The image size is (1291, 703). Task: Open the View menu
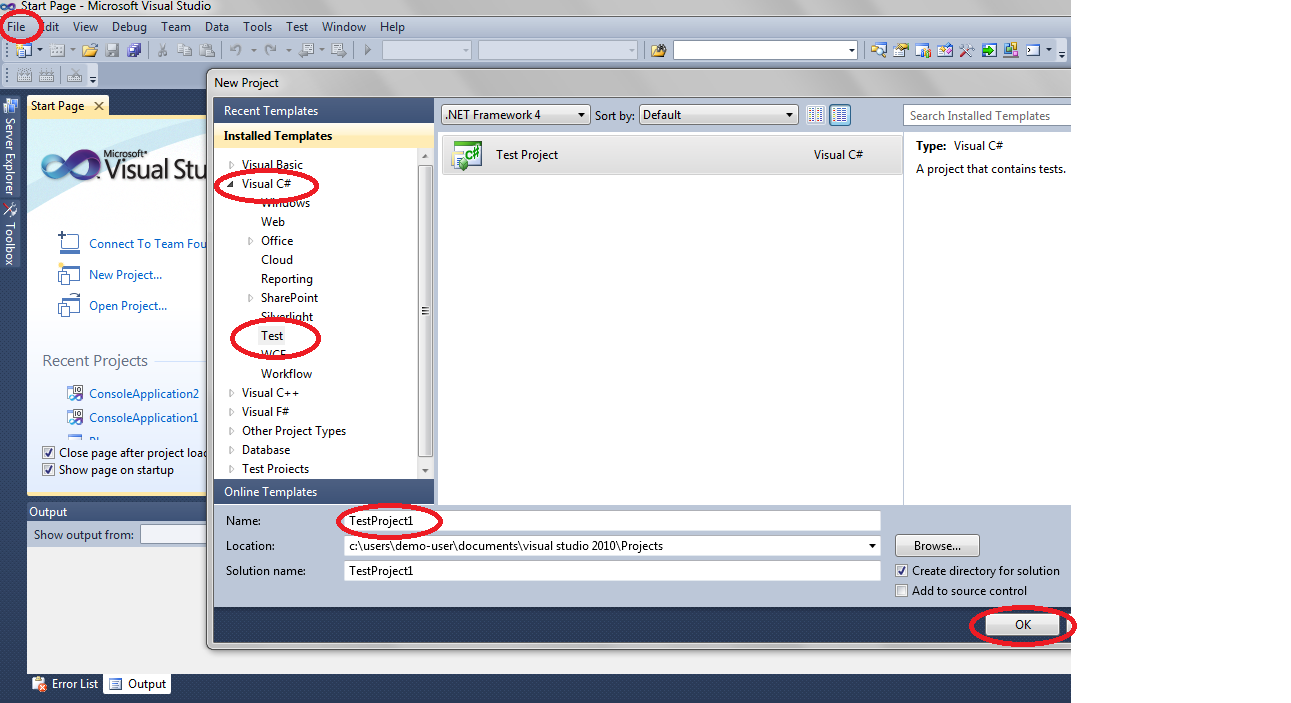(x=86, y=27)
